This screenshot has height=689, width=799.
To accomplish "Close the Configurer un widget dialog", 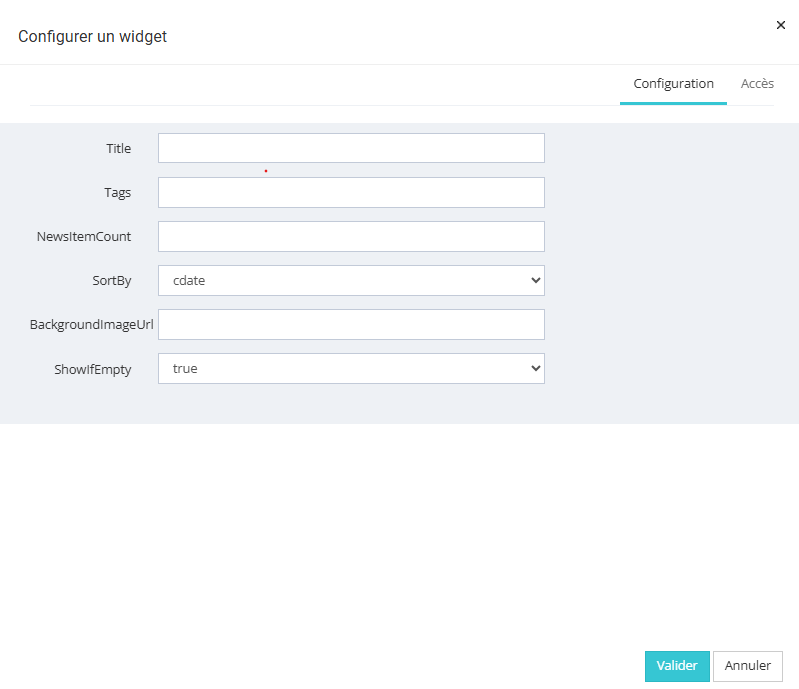I will tap(781, 25).
